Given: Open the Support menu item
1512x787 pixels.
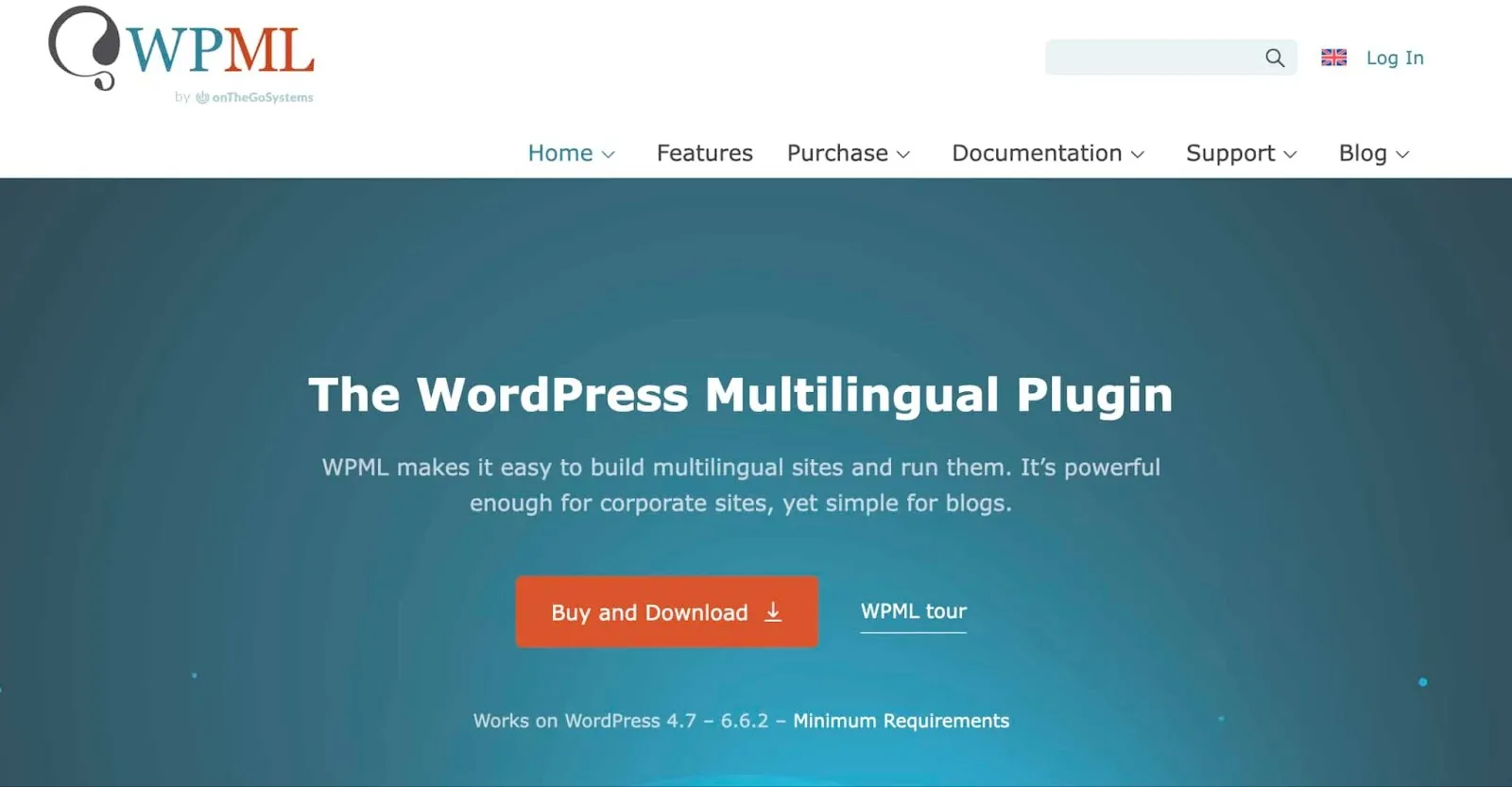Looking at the screenshot, I should (1230, 153).
